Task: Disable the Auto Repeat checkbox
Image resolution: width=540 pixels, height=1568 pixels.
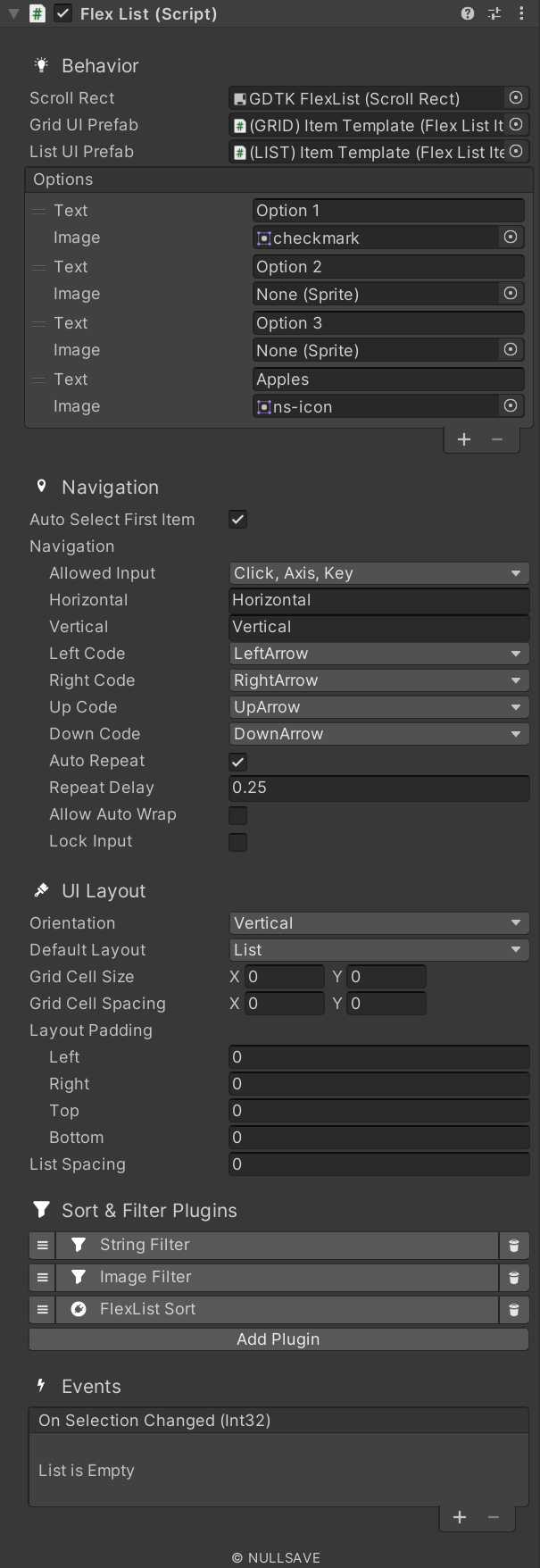Action: (238, 762)
